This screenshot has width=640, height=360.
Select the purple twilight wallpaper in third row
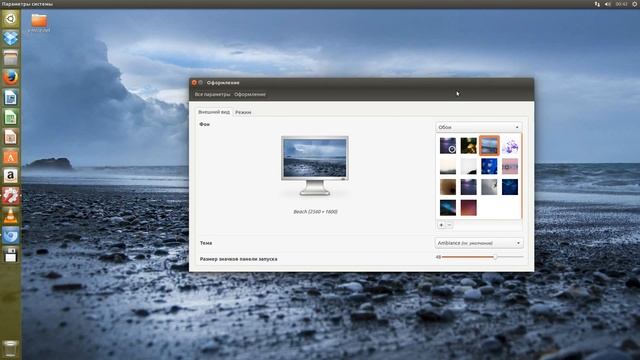point(469,187)
